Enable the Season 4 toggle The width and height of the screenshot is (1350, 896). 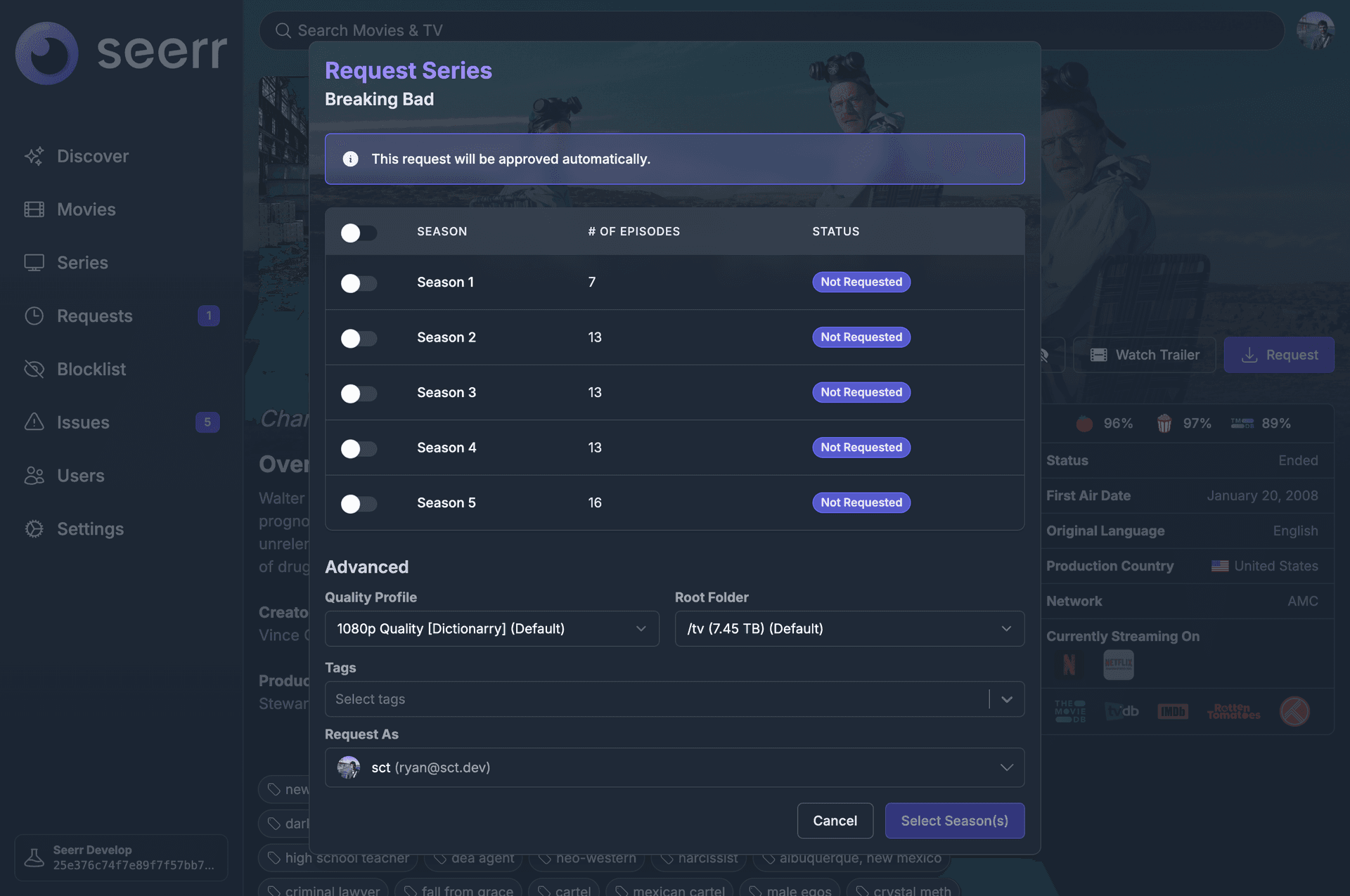pyautogui.click(x=359, y=448)
